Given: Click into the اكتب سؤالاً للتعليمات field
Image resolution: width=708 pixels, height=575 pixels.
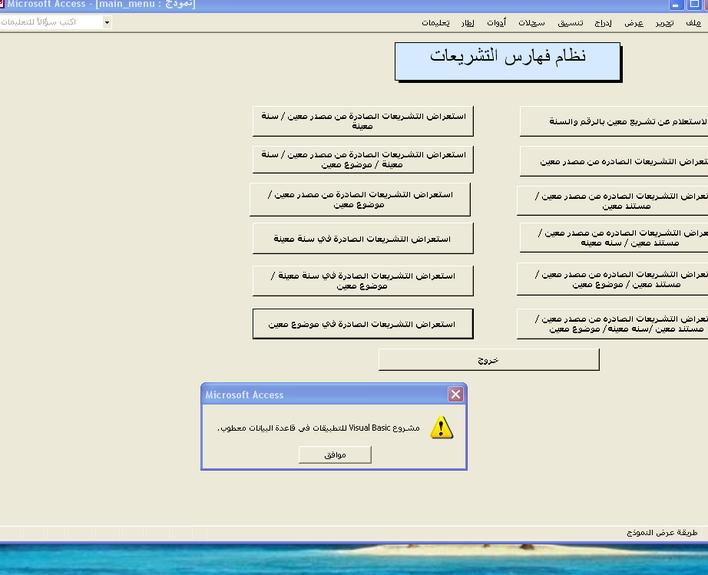Looking at the screenshot, I should pyautogui.click(x=50, y=22).
